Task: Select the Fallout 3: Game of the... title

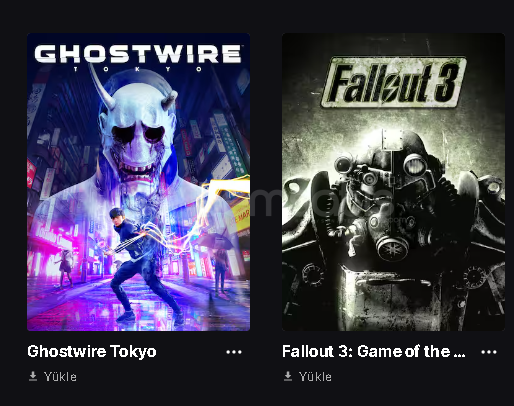Action: (374, 351)
